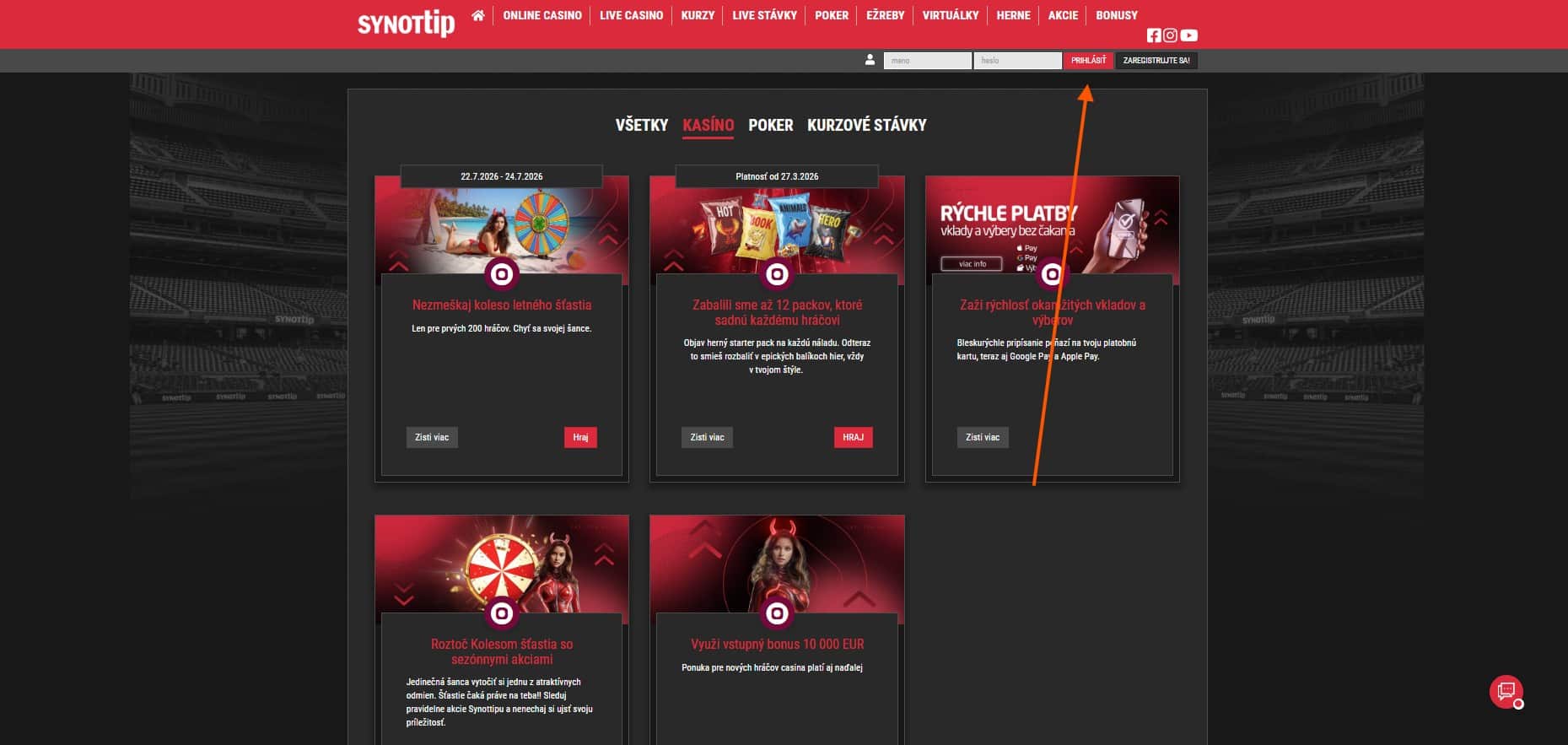Go to the Herne menu item
This screenshot has height=745, width=1568.
[x=1013, y=15]
